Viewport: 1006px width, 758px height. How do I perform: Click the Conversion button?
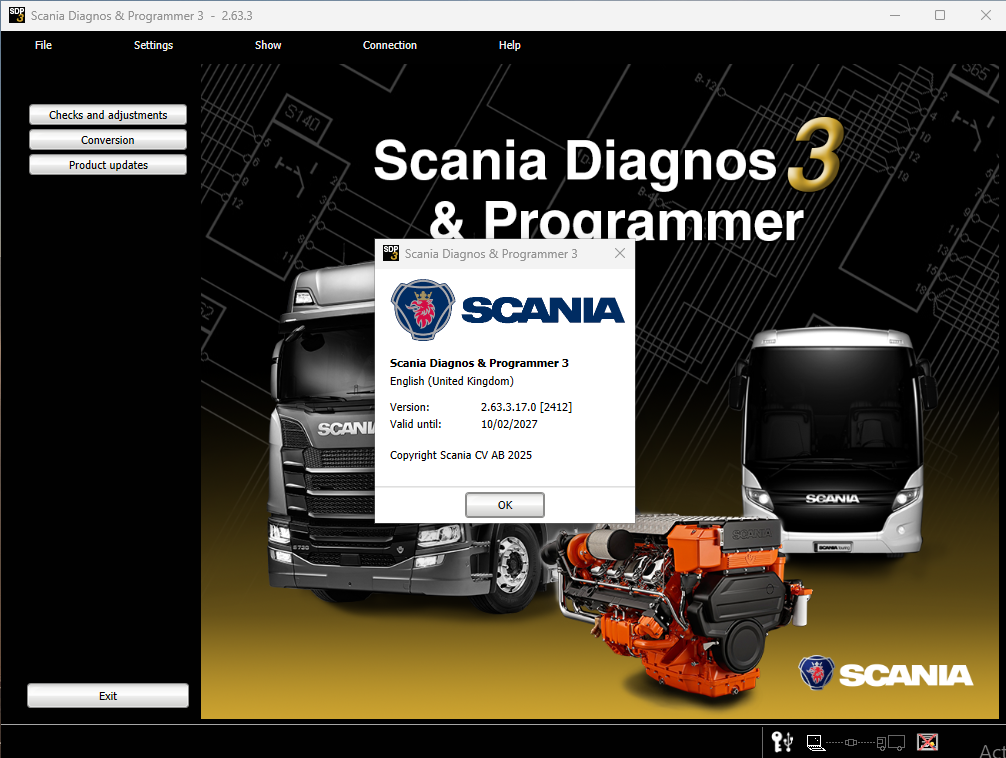point(108,139)
